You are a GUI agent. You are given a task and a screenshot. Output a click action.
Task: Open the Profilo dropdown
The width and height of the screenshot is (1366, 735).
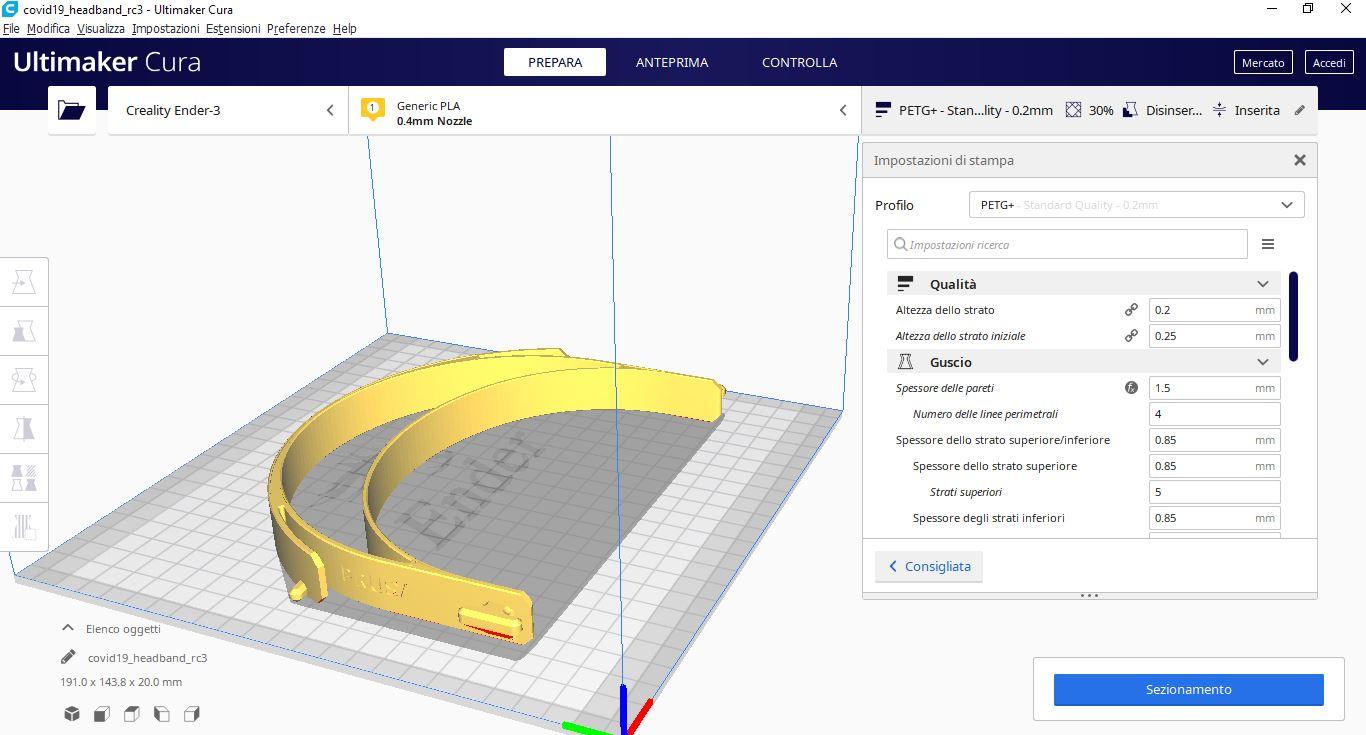(x=1136, y=205)
